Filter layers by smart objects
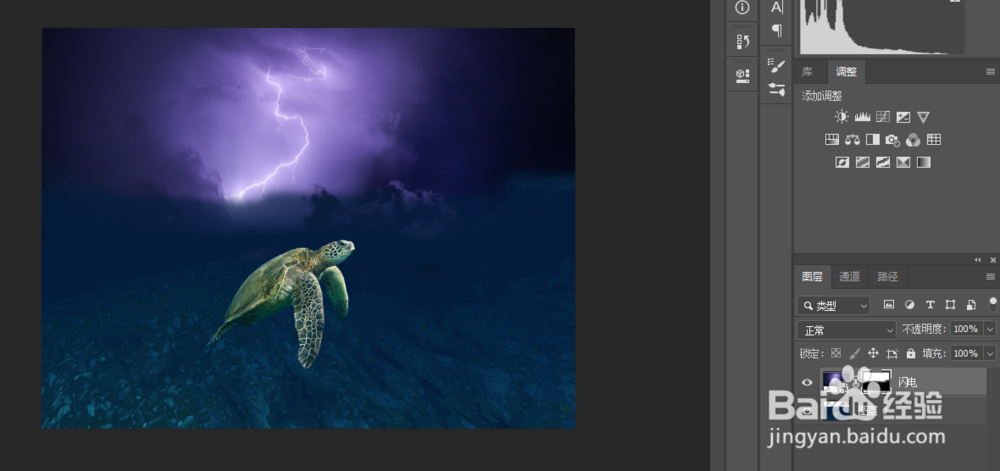1000x471 pixels. click(971, 305)
